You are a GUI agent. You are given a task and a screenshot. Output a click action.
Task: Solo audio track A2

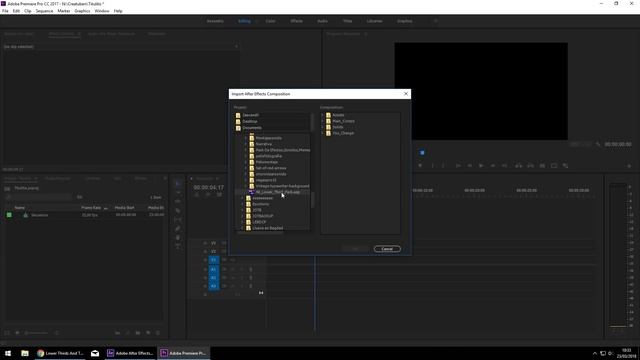tap(241, 278)
